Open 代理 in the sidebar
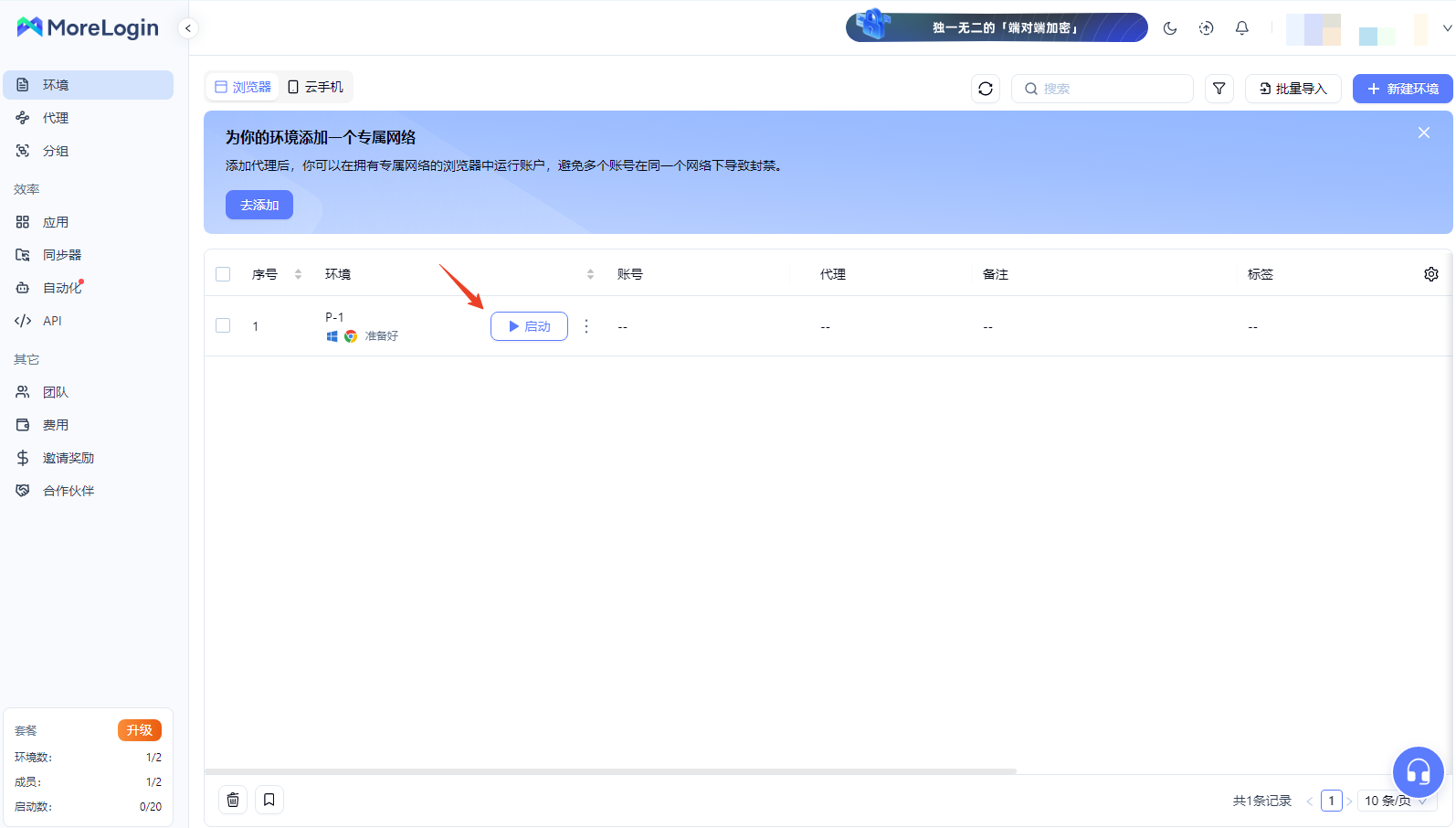 [x=56, y=118]
